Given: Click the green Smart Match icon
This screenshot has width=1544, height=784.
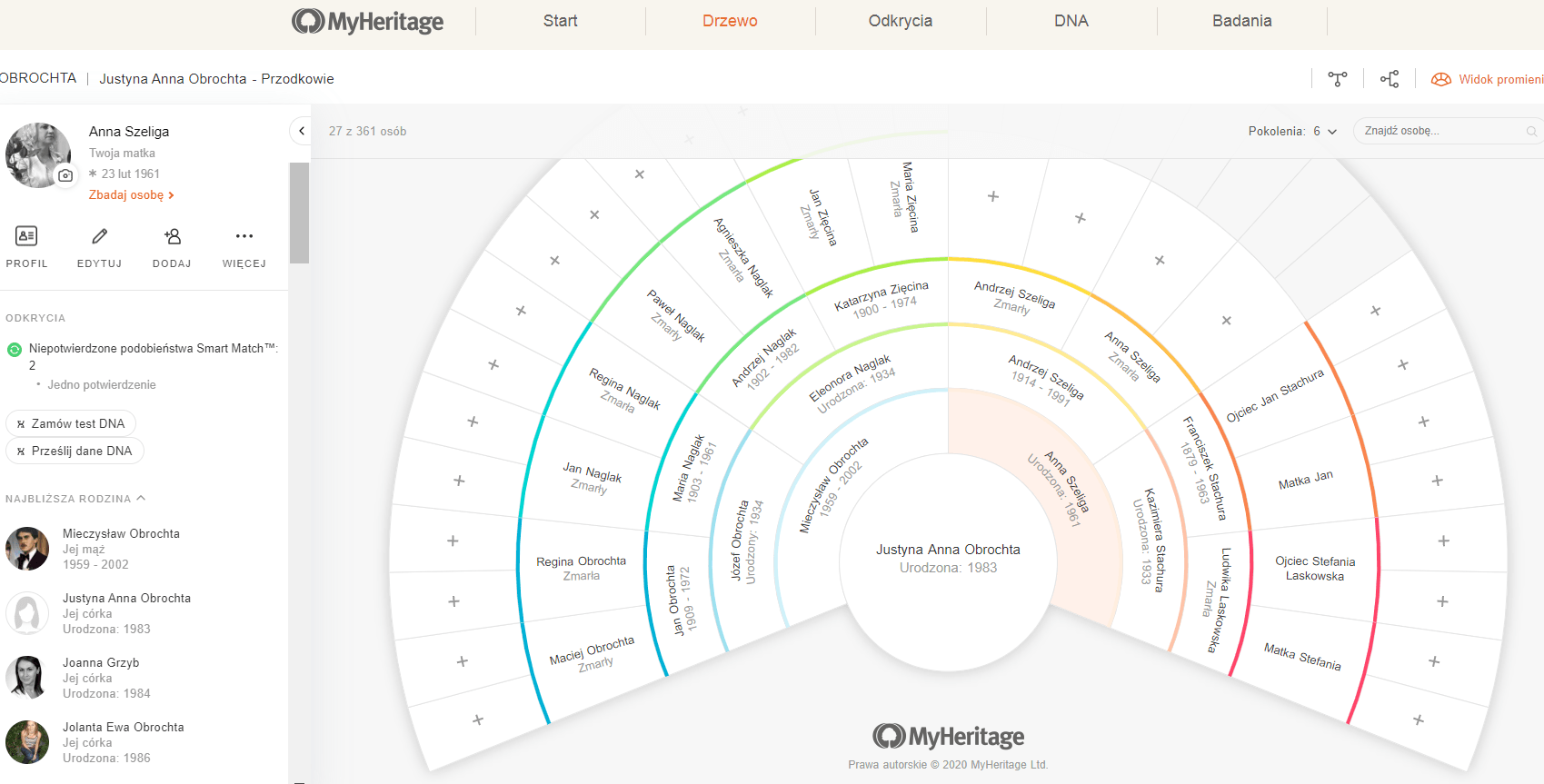Looking at the screenshot, I should coord(15,350).
